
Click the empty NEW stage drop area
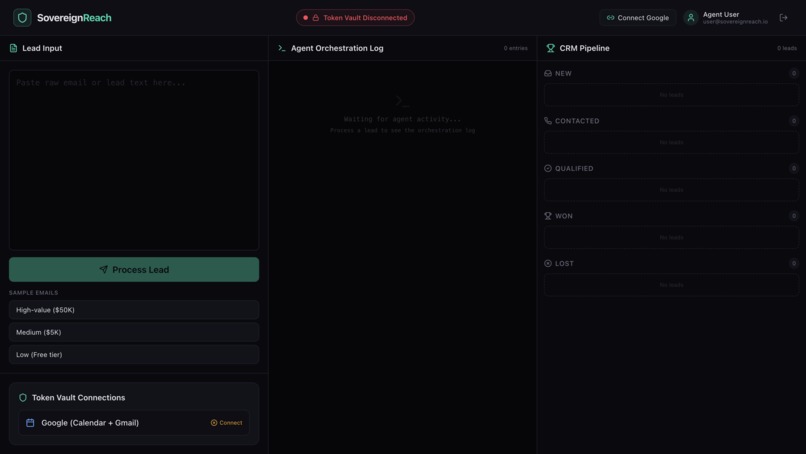click(x=671, y=95)
